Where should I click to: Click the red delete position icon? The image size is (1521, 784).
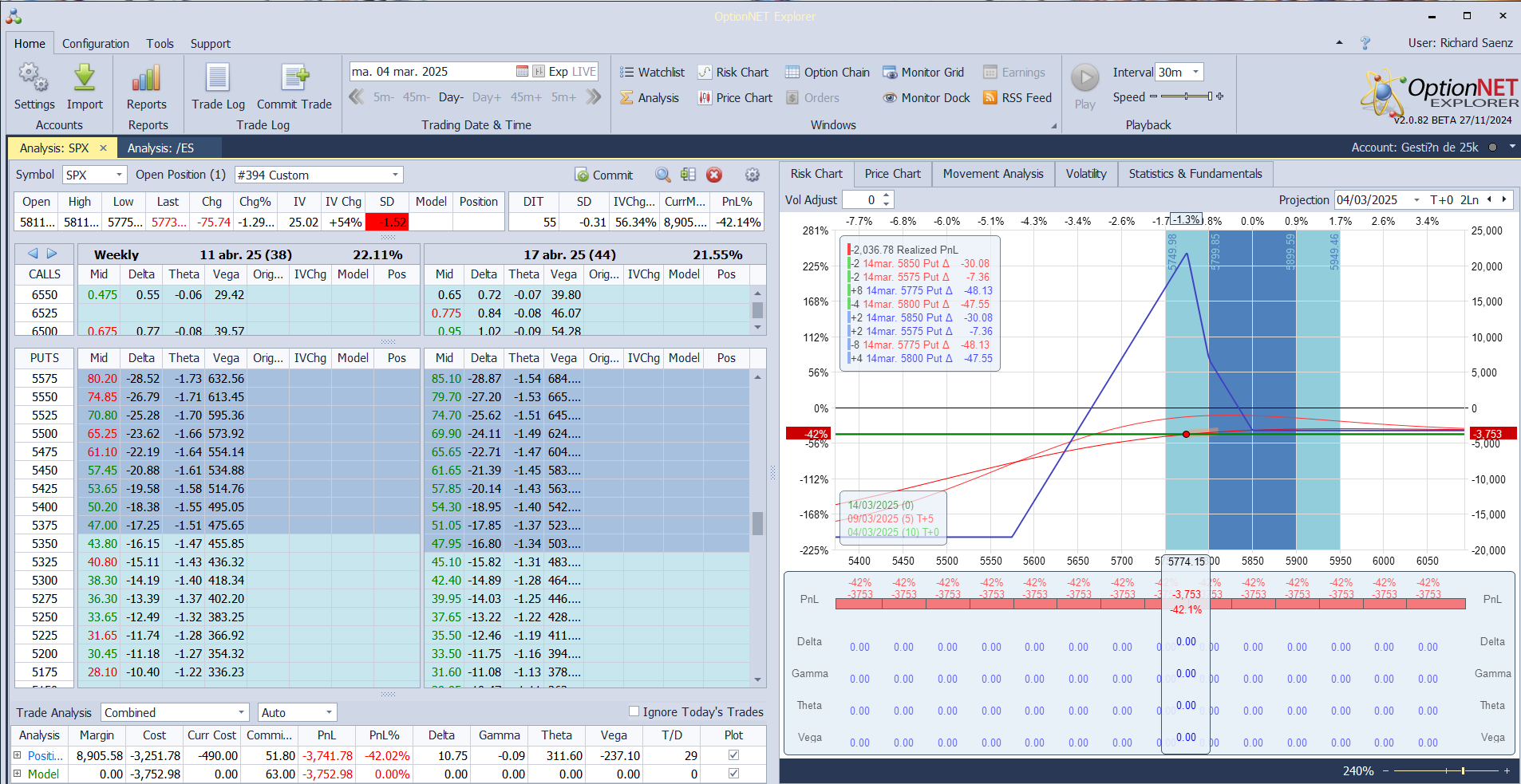click(x=714, y=175)
